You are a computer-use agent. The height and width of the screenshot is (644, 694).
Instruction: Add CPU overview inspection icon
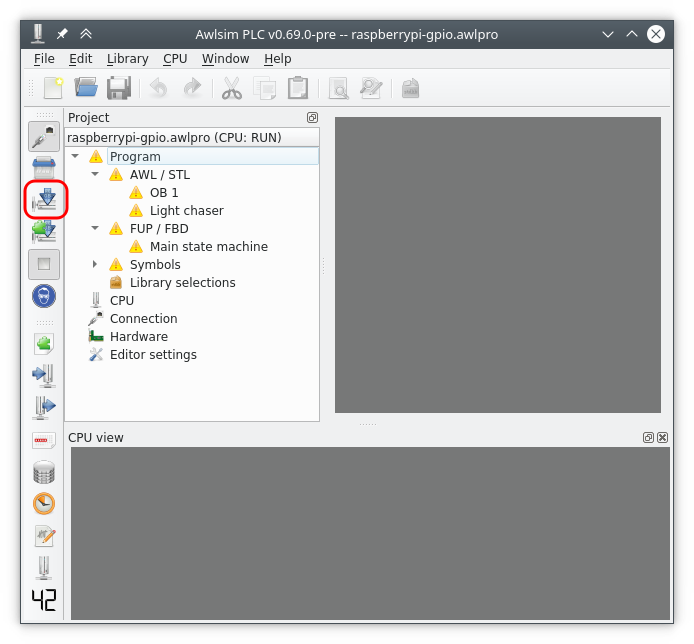coord(44,568)
